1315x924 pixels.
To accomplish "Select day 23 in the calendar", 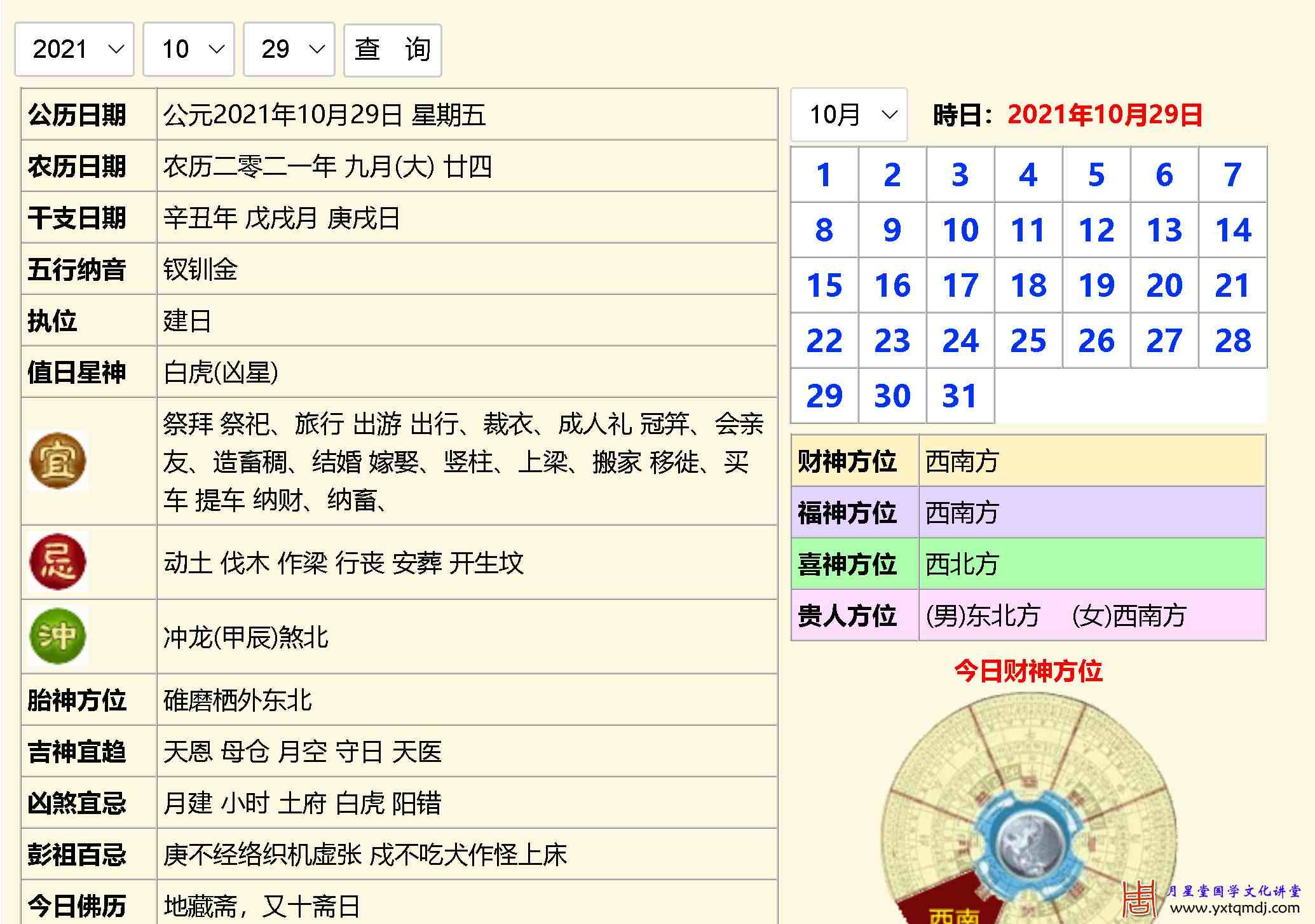I will [x=892, y=341].
